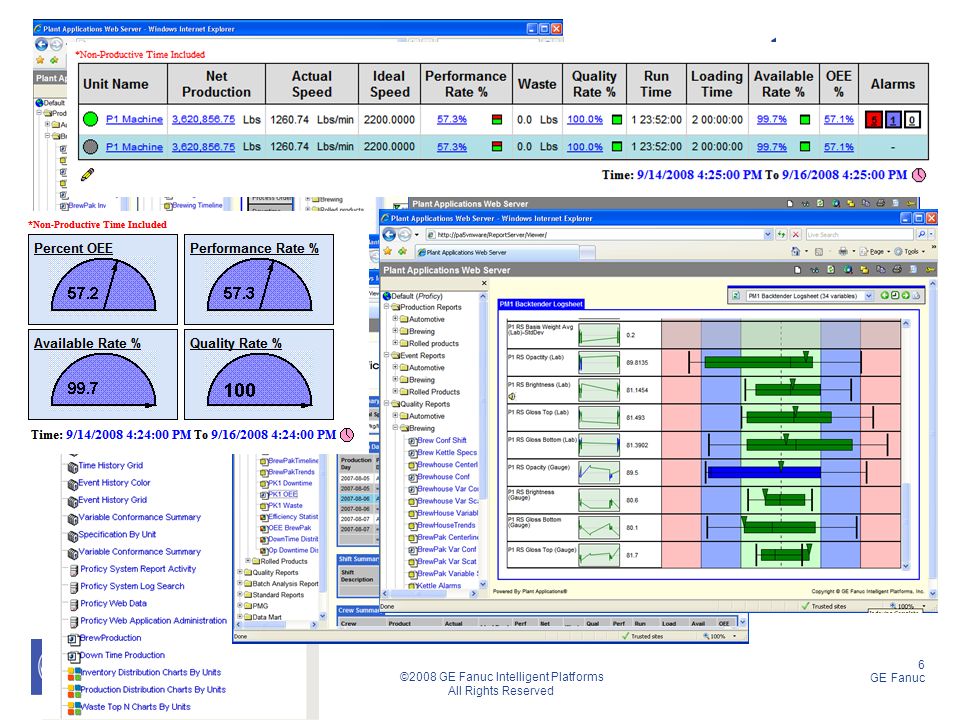The image size is (960, 720).
Task: Open trend thumbnail for P1 RS Brightness (Lab)
Action: (x=599, y=390)
